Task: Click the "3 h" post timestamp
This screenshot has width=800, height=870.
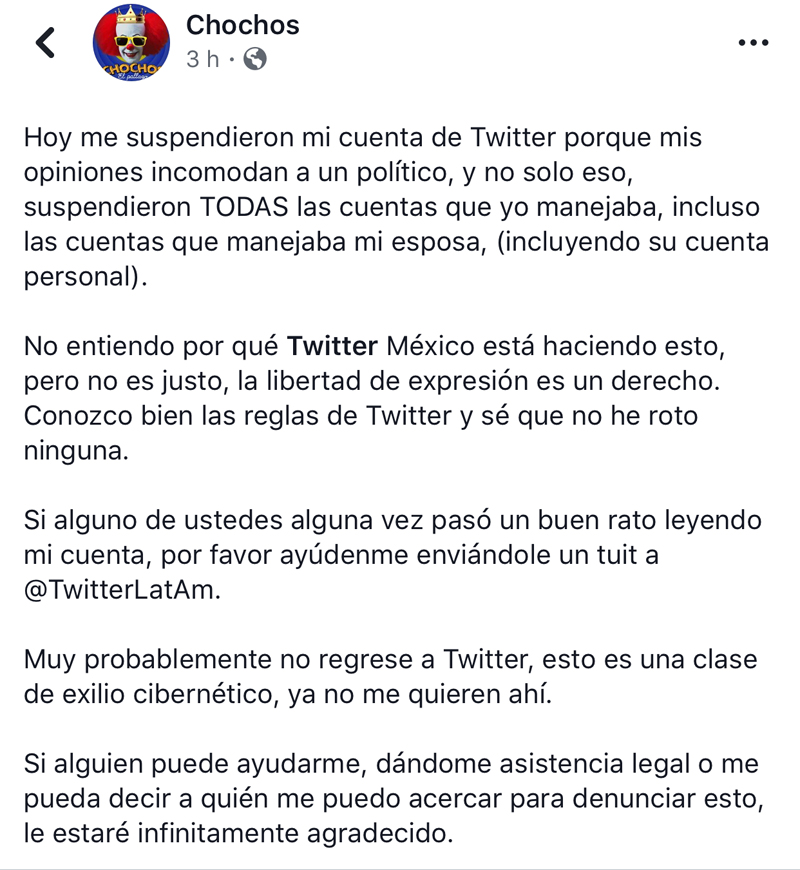Action: pyautogui.click(x=202, y=59)
